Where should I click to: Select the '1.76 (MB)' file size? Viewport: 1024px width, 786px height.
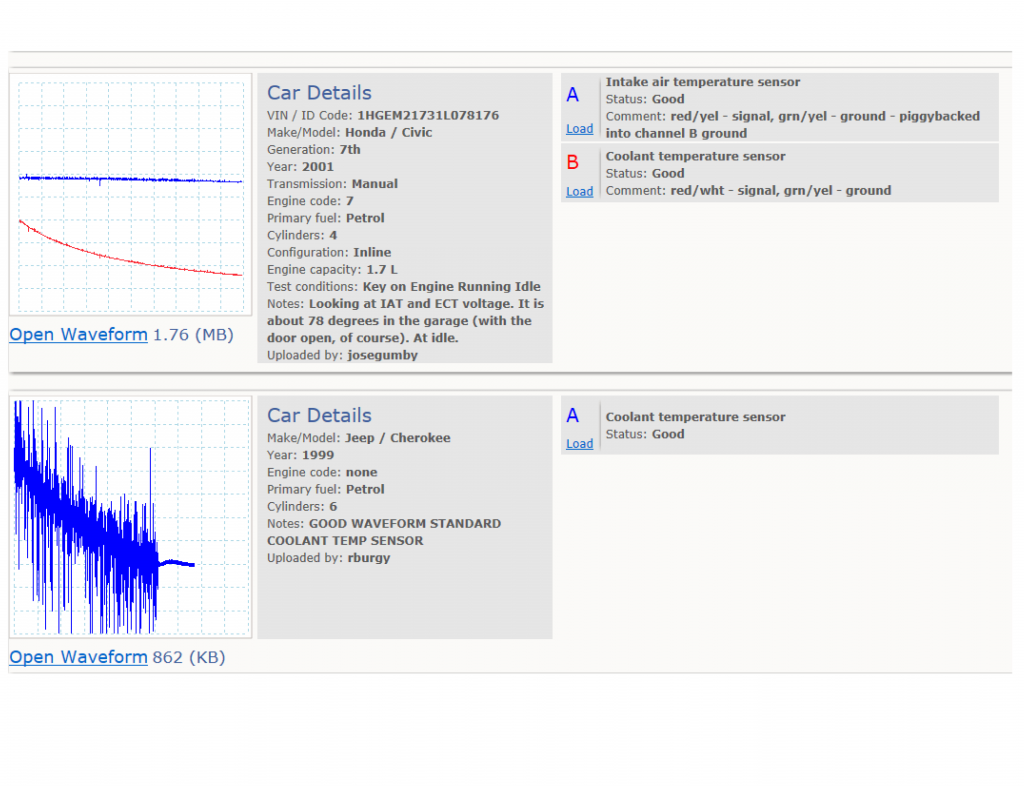coord(193,335)
